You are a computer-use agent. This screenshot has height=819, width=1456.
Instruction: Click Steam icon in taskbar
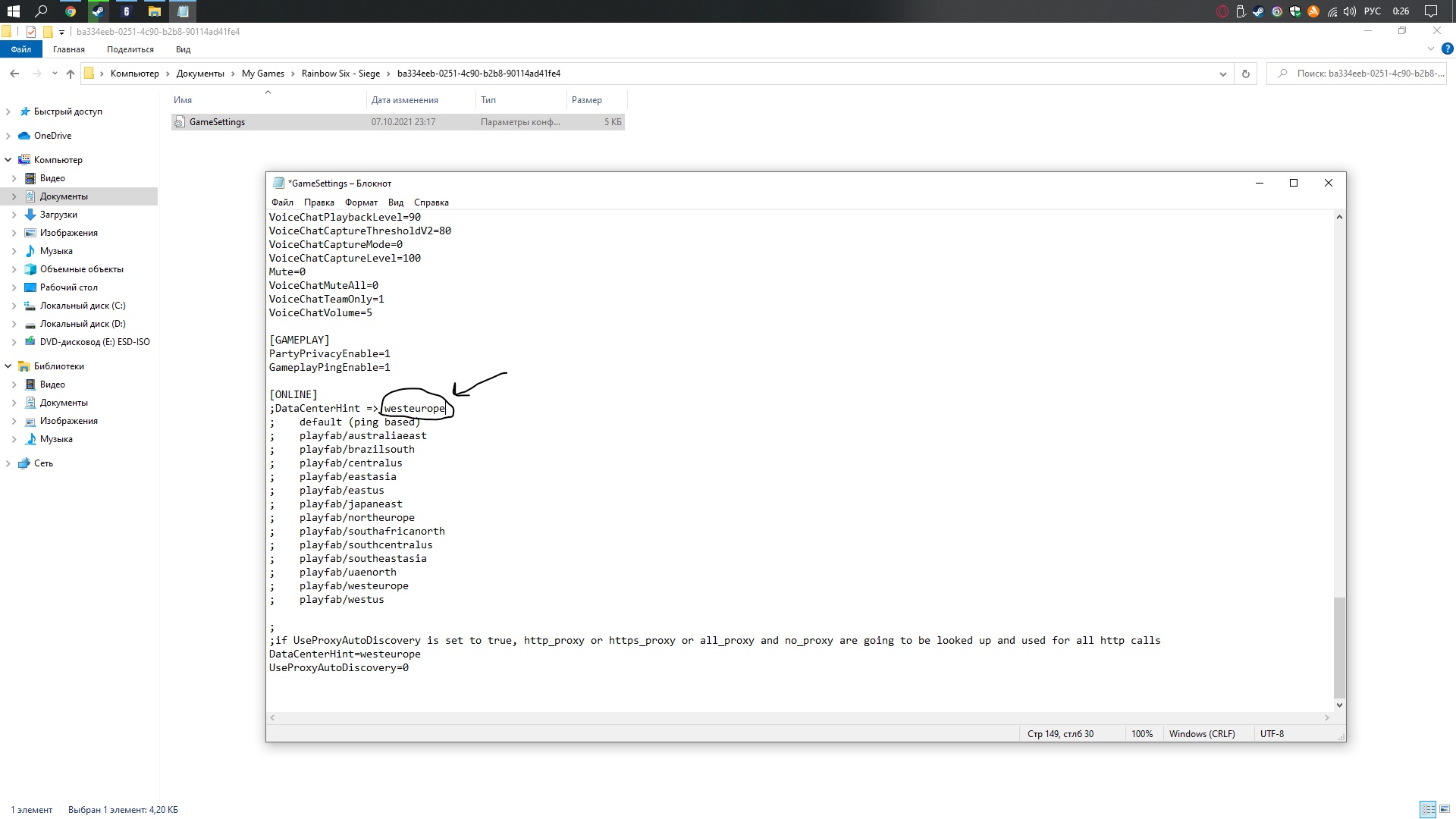[x=98, y=11]
